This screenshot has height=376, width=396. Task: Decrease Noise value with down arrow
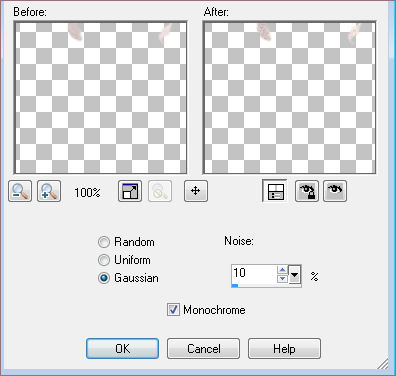point(282,279)
